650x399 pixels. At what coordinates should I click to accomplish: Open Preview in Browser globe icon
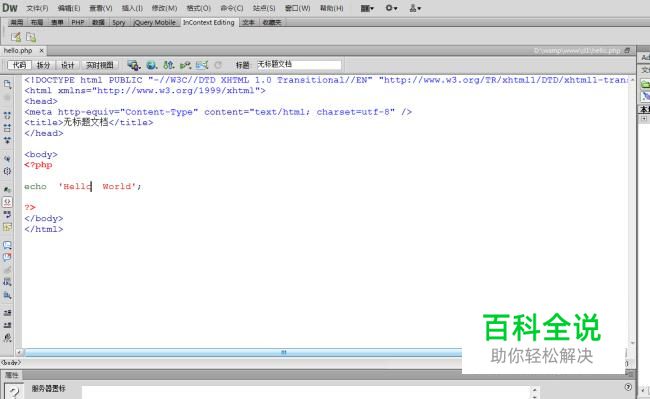tap(151, 65)
